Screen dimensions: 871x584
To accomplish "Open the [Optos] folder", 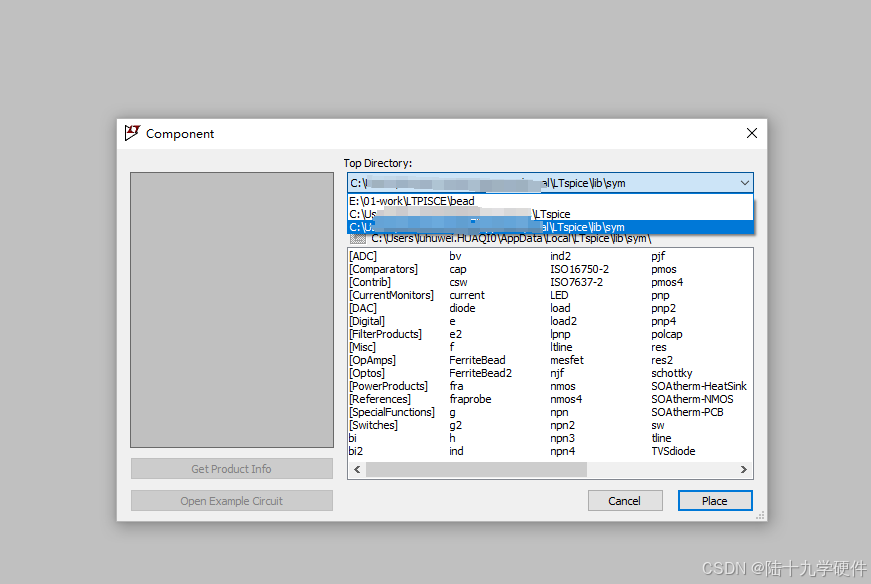I will (367, 373).
